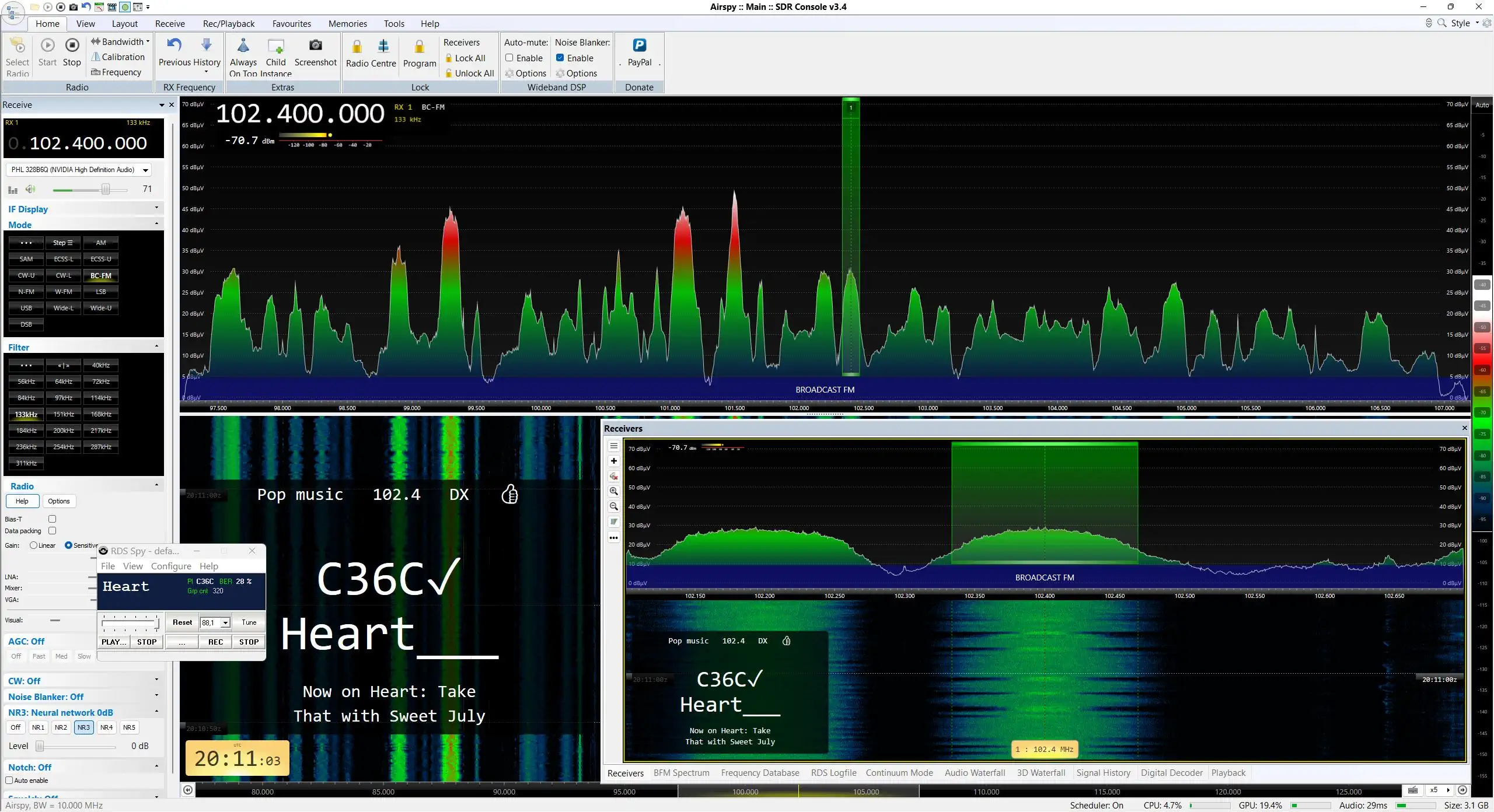Disable the Noise Blanker Enable checkbox

pos(560,58)
